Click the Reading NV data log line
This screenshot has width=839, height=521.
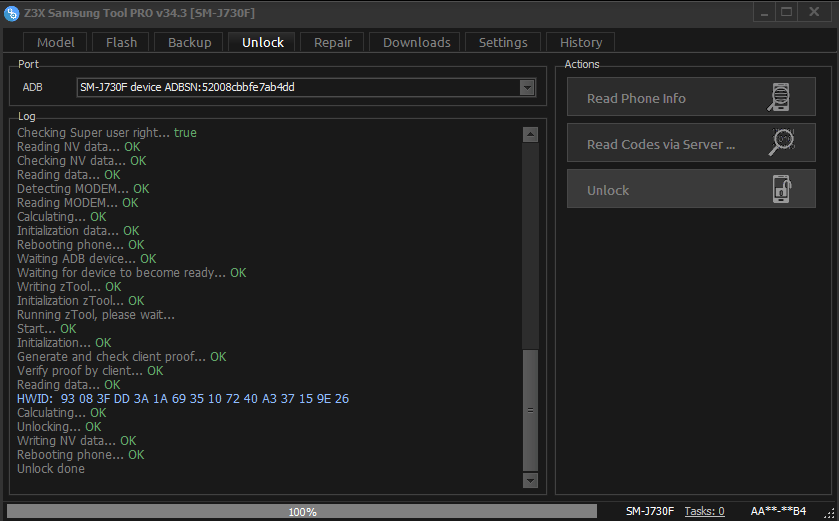(x=79, y=147)
